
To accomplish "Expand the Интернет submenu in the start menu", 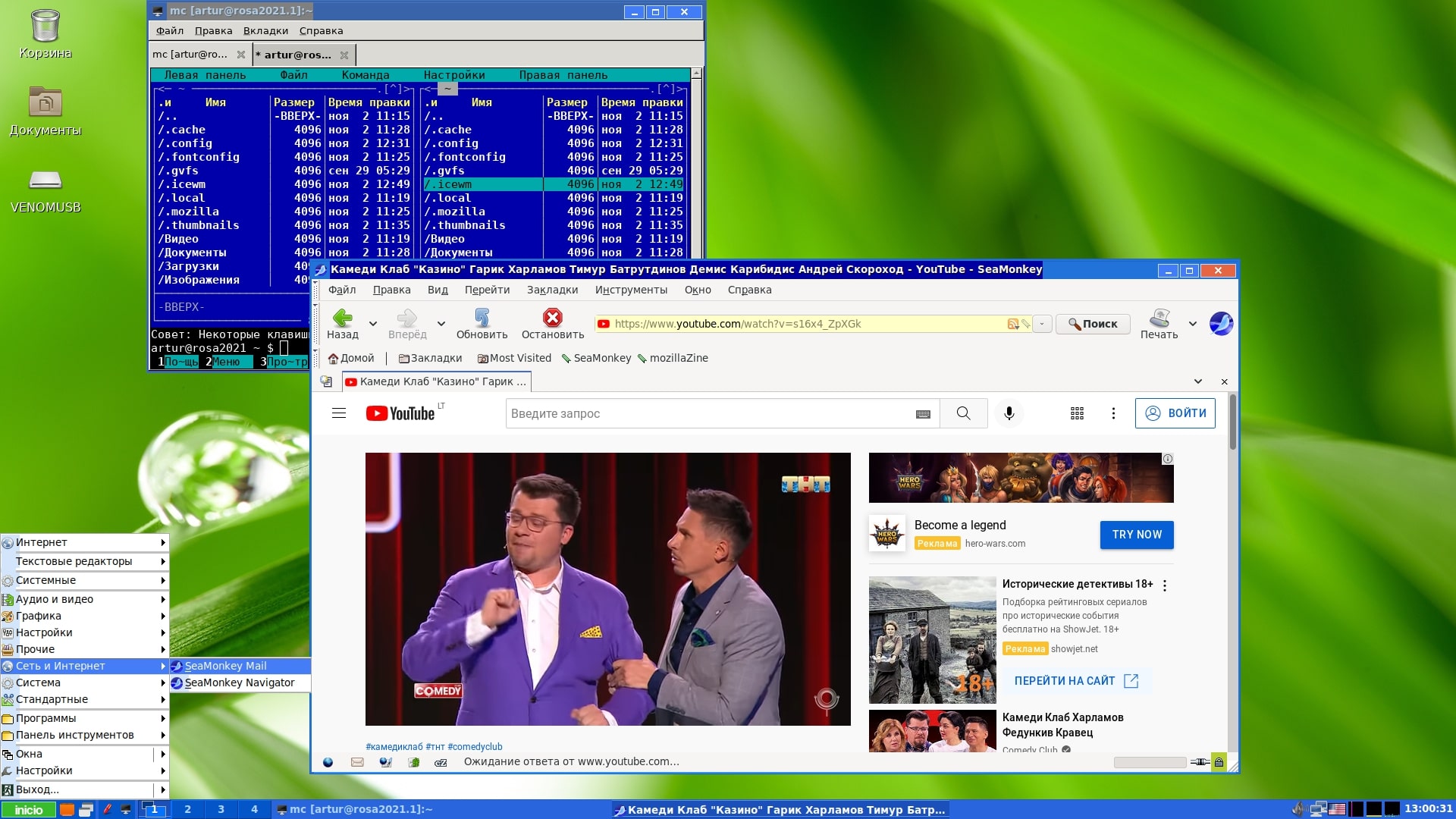I will [x=84, y=542].
